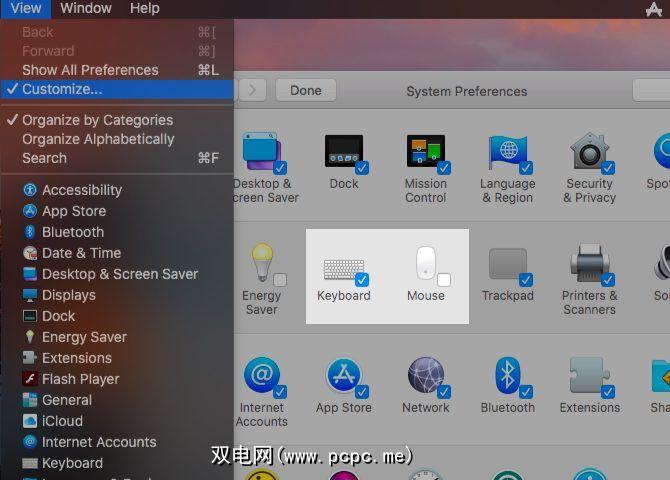The height and width of the screenshot is (480, 670).
Task: Open Dock entry in View menu list
Action: [117, 316]
